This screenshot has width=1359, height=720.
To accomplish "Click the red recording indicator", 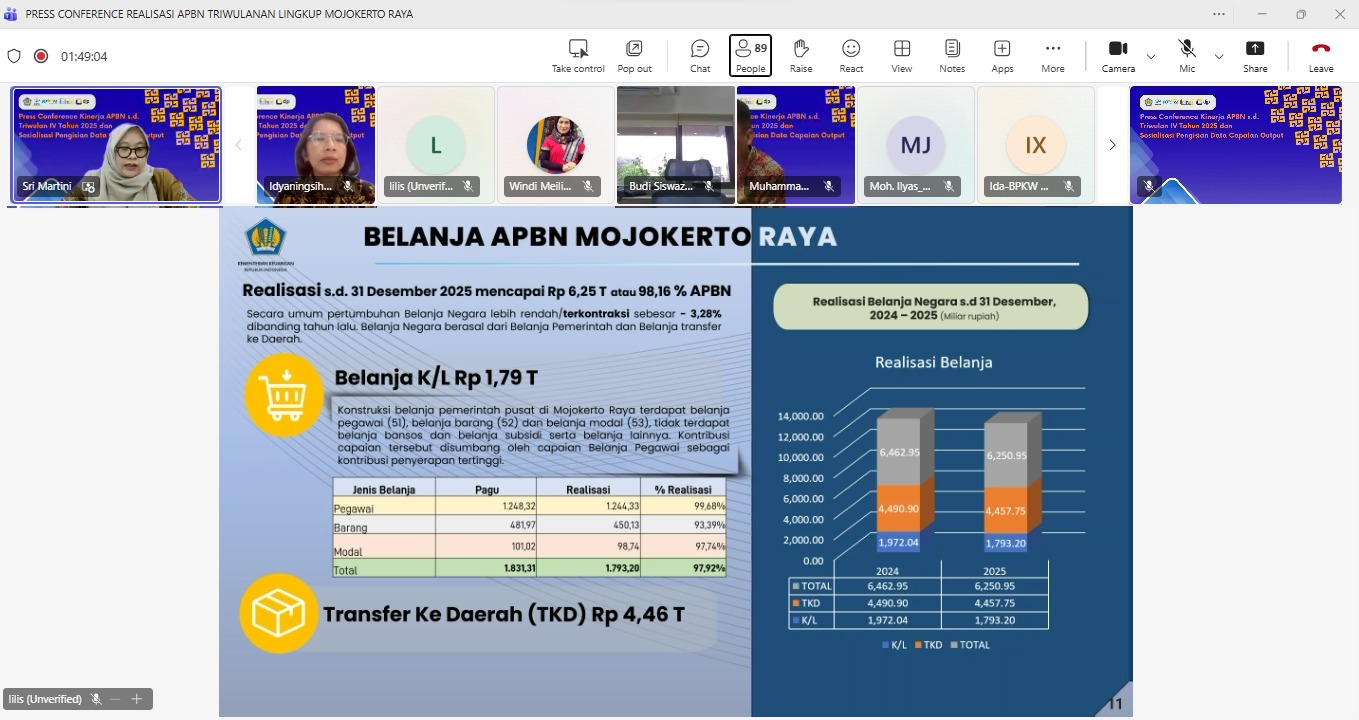I will tap(41, 56).
